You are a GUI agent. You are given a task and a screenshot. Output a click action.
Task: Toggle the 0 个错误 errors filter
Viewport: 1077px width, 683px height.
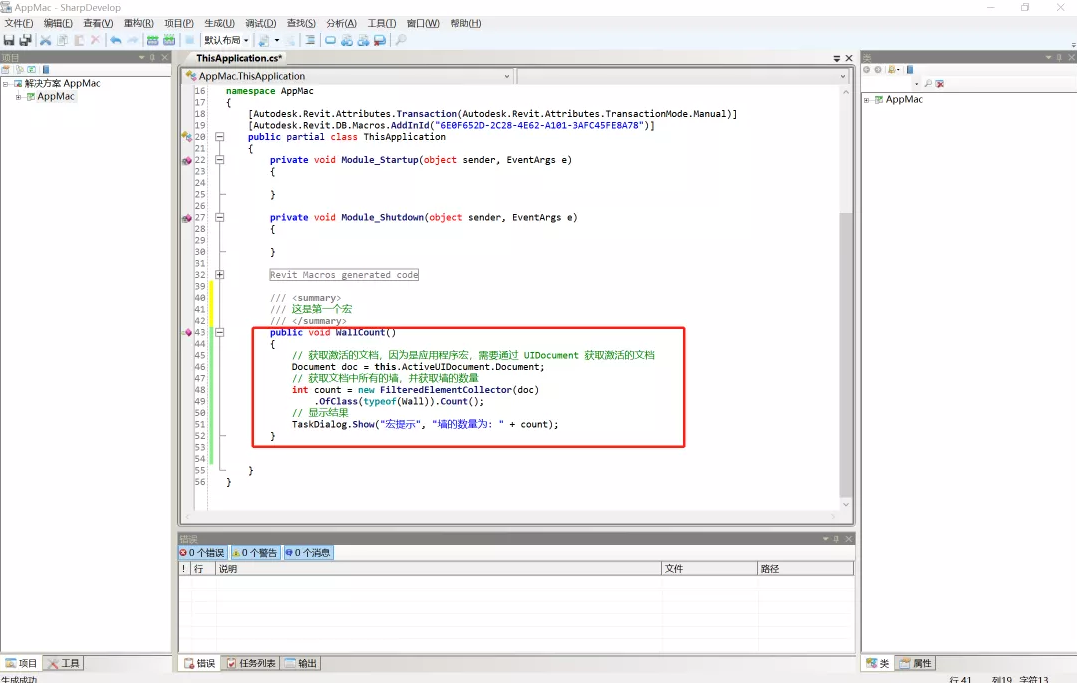[202, 552]
